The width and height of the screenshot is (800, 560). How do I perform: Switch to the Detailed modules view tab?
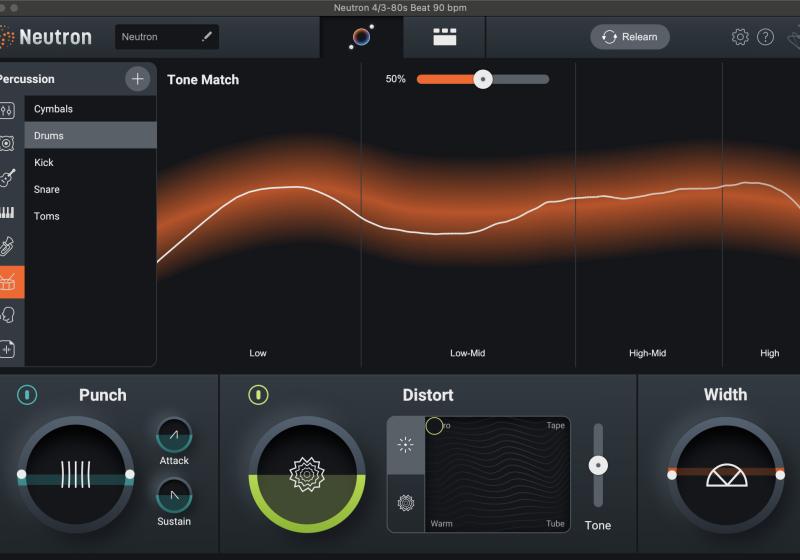444,37
